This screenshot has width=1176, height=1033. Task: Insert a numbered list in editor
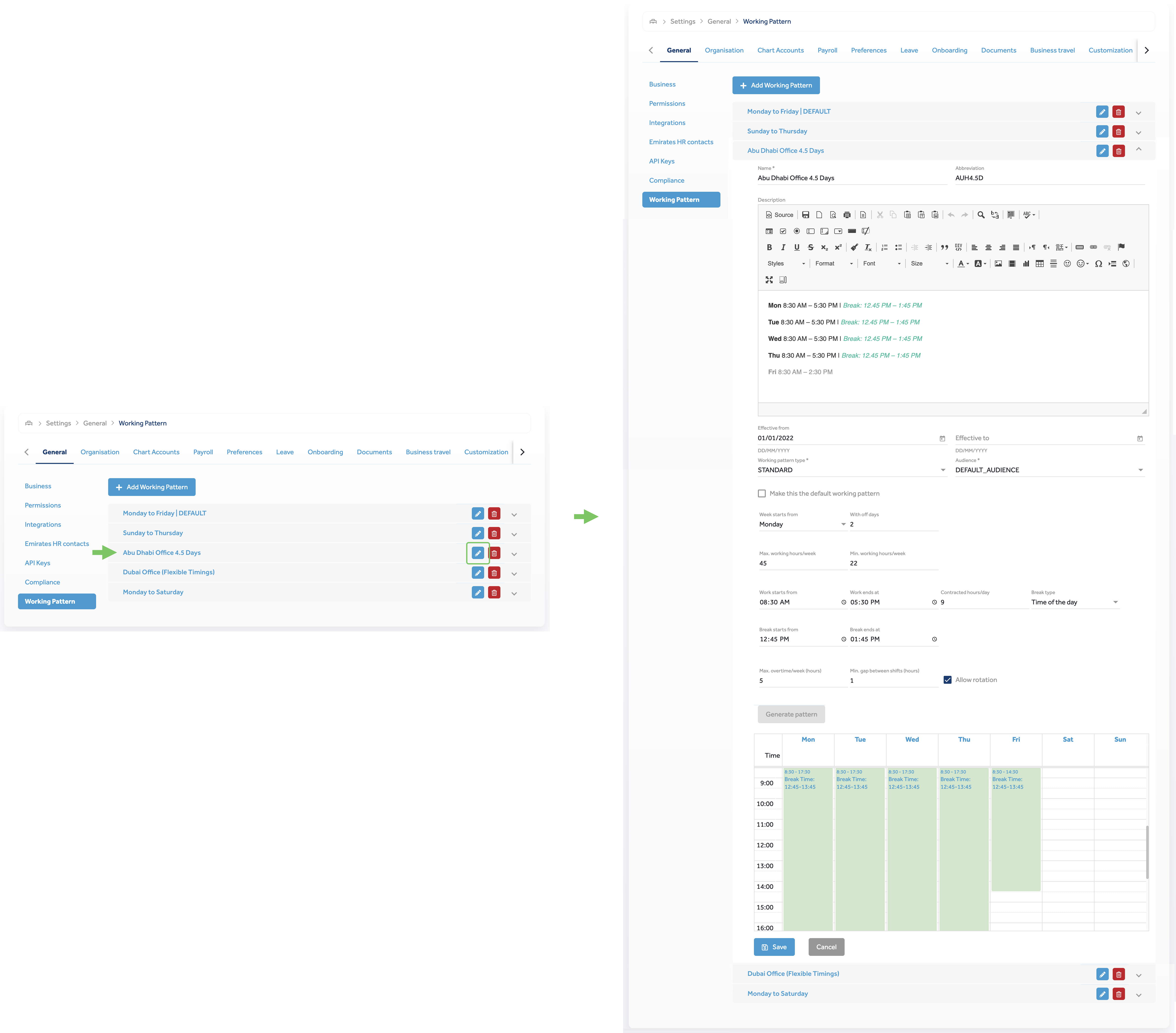click(884, 247)
